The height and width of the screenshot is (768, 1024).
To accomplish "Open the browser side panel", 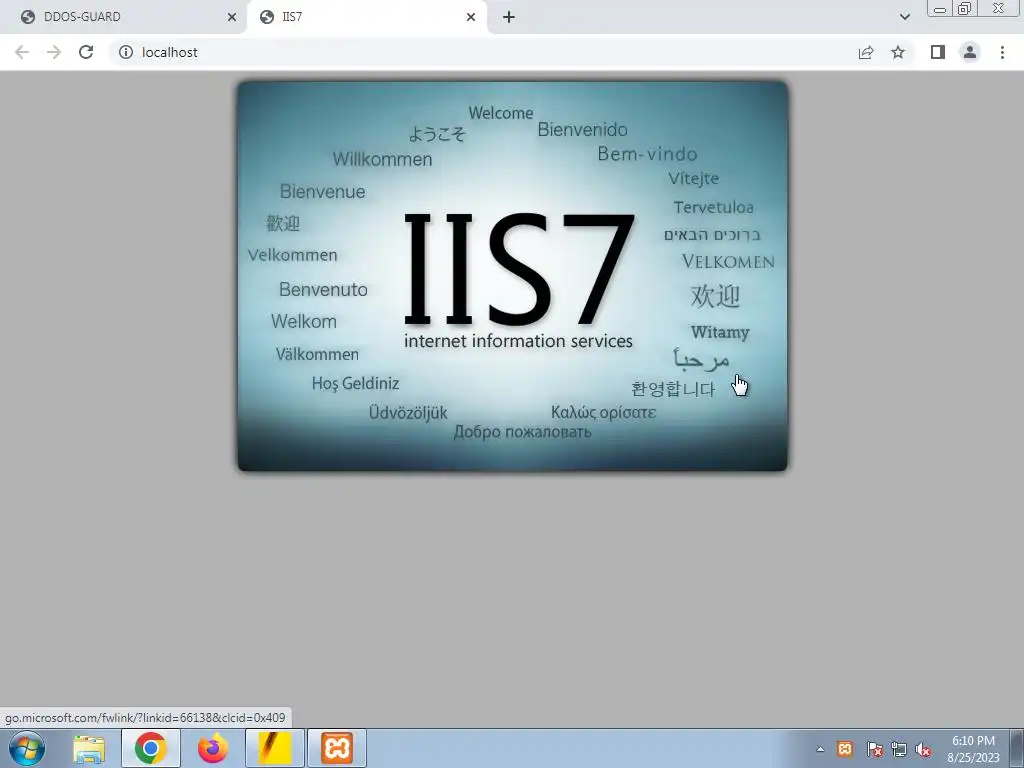I will (x=938, y=52).
